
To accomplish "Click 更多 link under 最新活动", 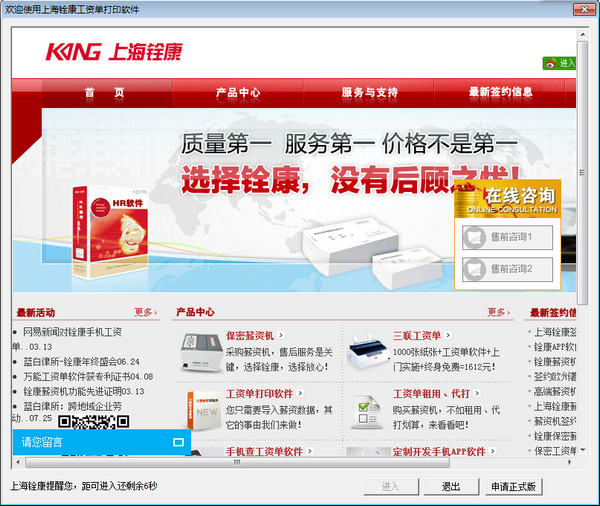I will click(145, 312).
